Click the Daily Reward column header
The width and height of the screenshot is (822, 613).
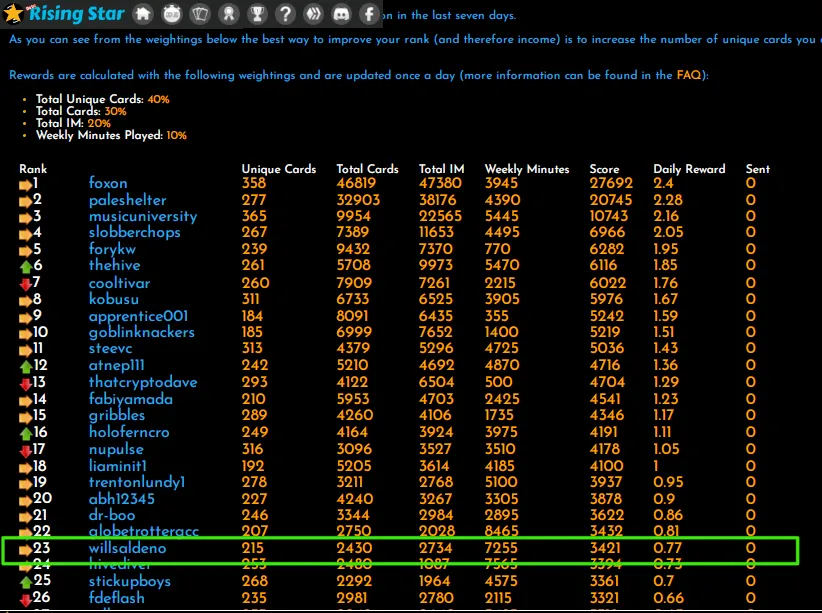(689, 169)
